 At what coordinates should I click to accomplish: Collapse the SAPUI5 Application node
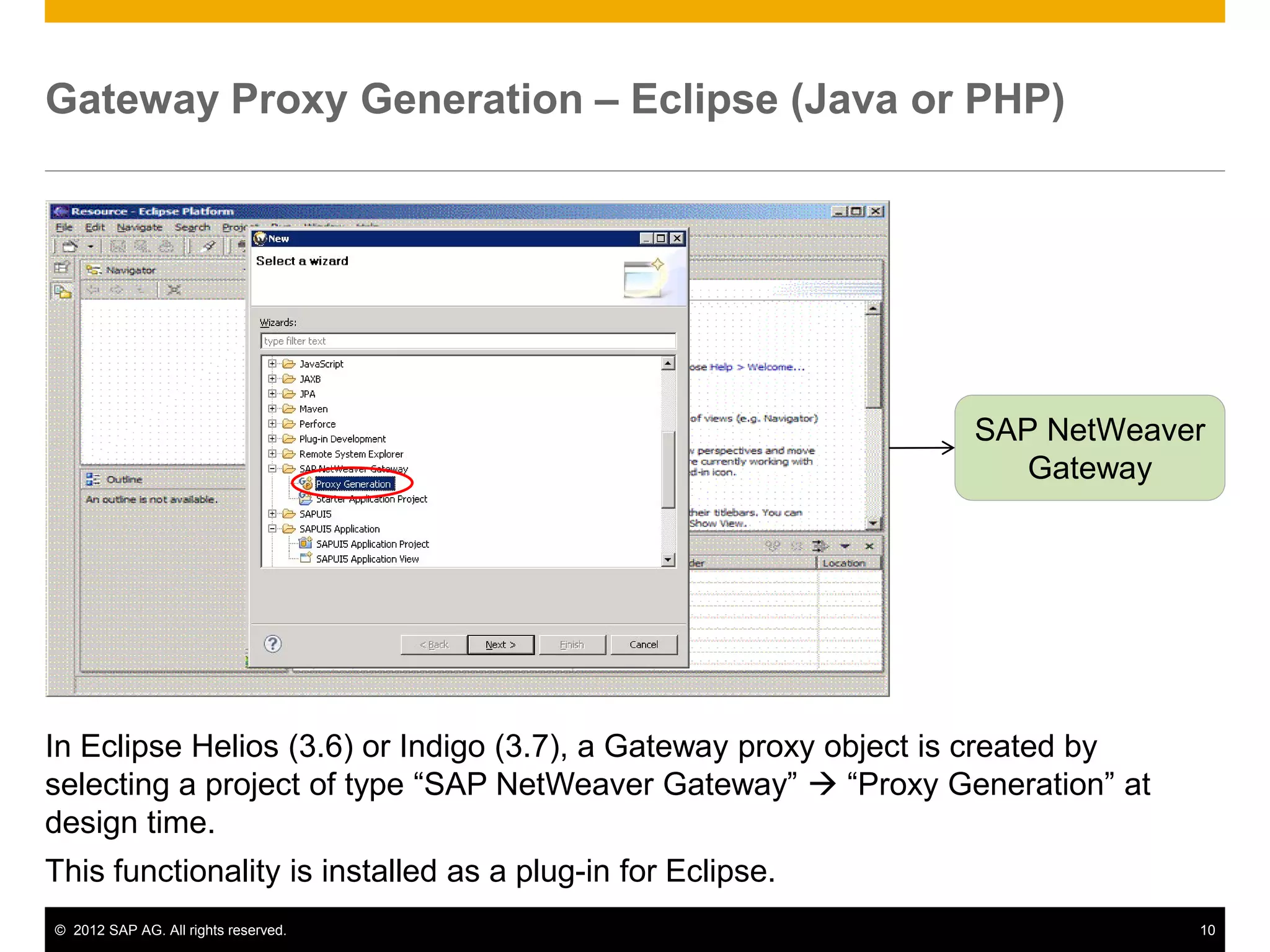pyautogui.click(x=272, y=529)
